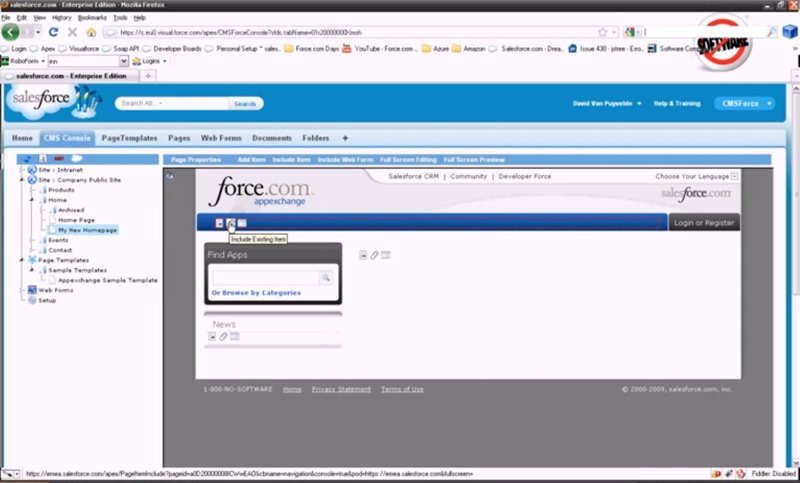Click the browser address bar URL field
Viewport: 800px width, 483px height.
pyautogui.click(x=357, y=32)
